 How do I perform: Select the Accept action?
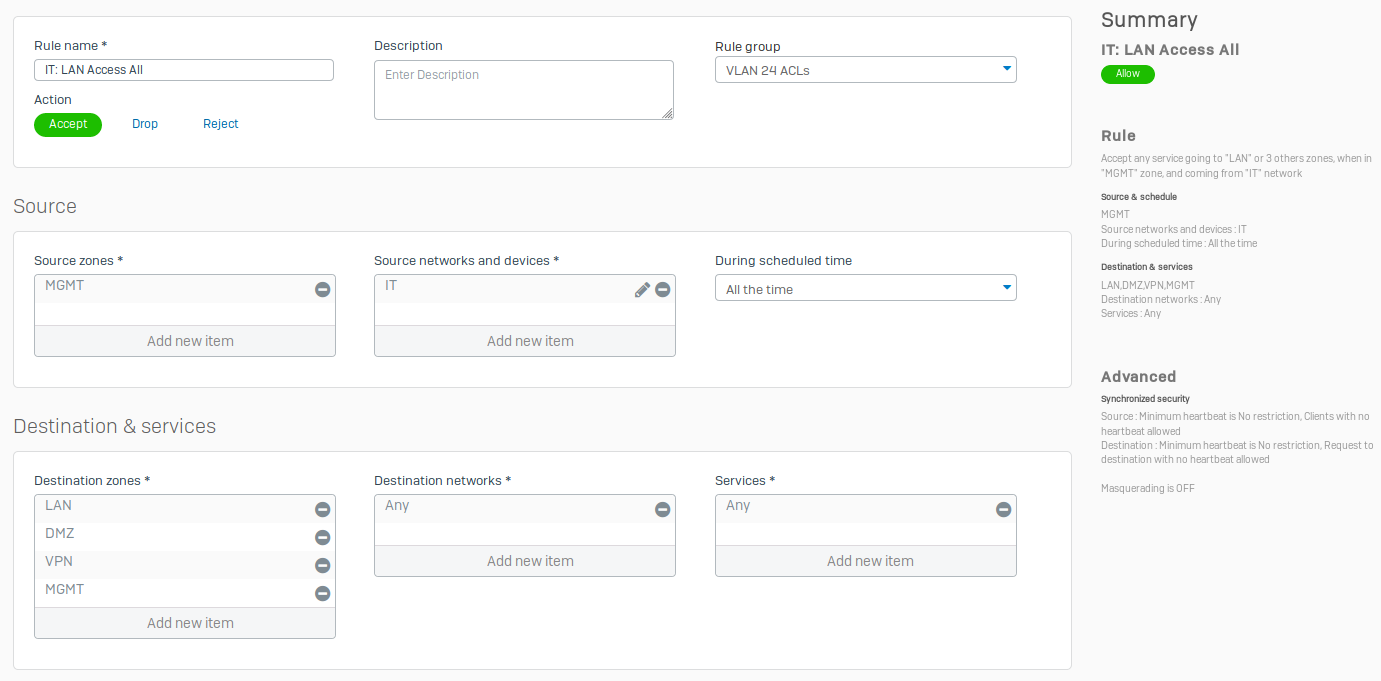[x=68, y=124]
